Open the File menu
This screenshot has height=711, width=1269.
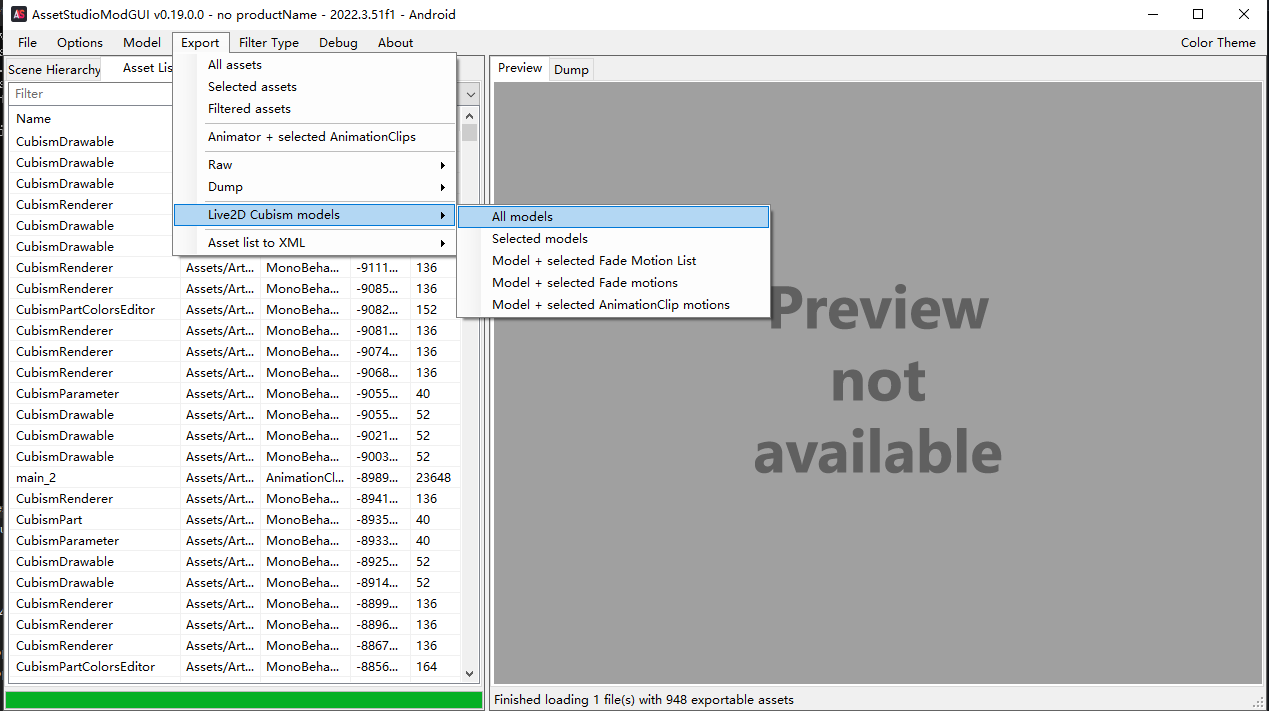click(27, 43)
